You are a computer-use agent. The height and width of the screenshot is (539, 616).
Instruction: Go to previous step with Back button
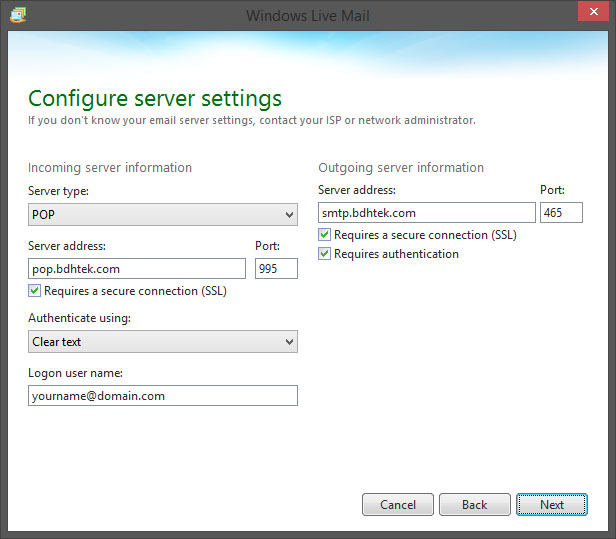(x=474, y=505)
